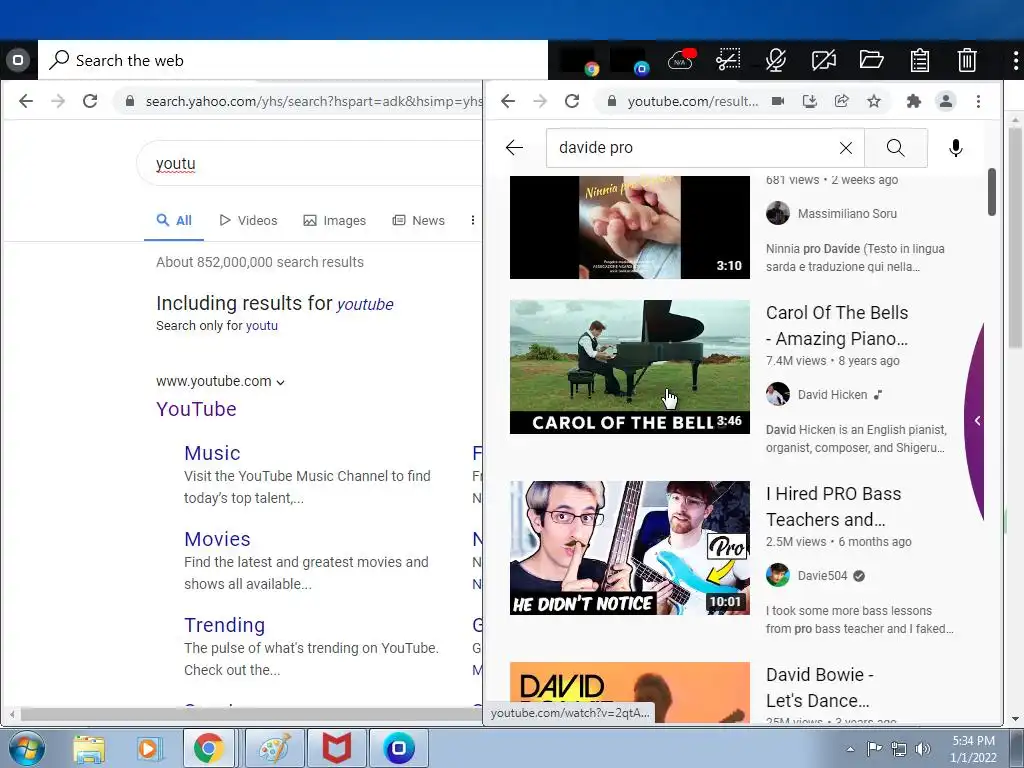
Task: Click the YouTube voice search microphone
Action: point(955,148)
